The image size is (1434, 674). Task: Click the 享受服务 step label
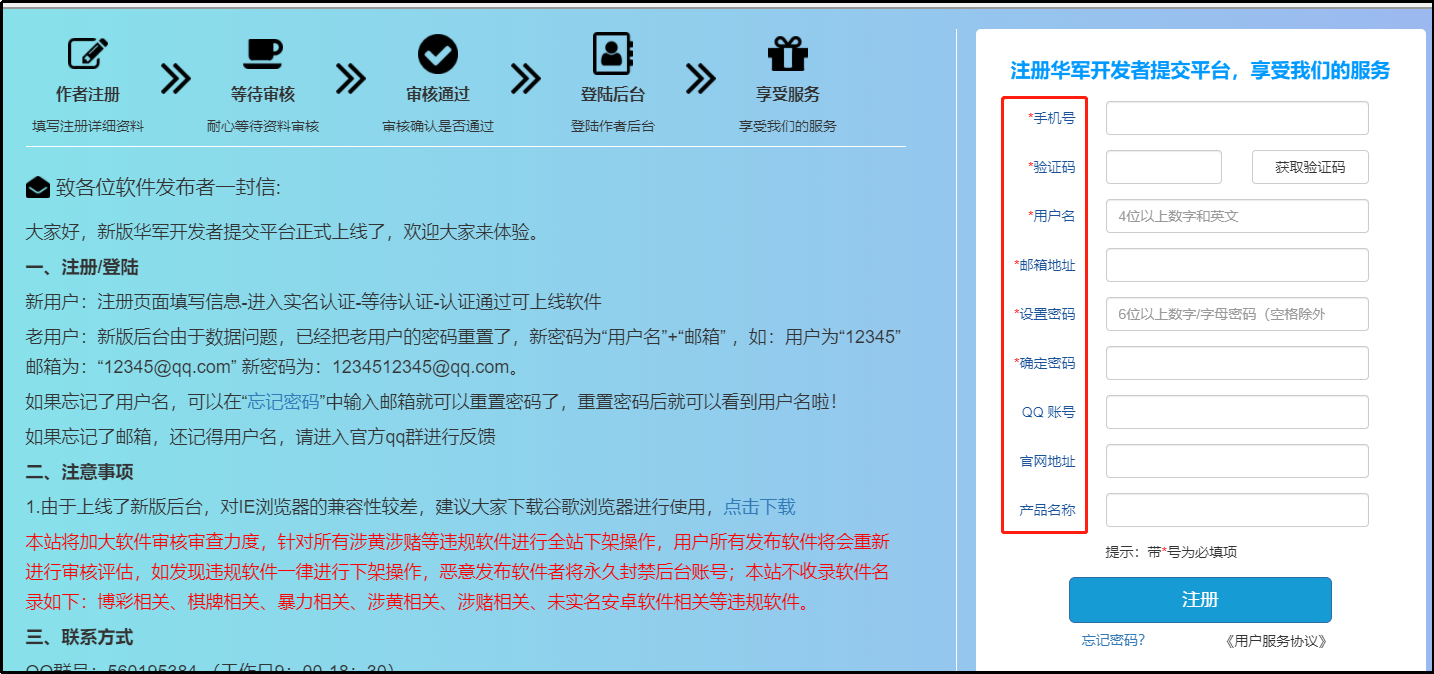pyautogui.click(x=788, y=95)
